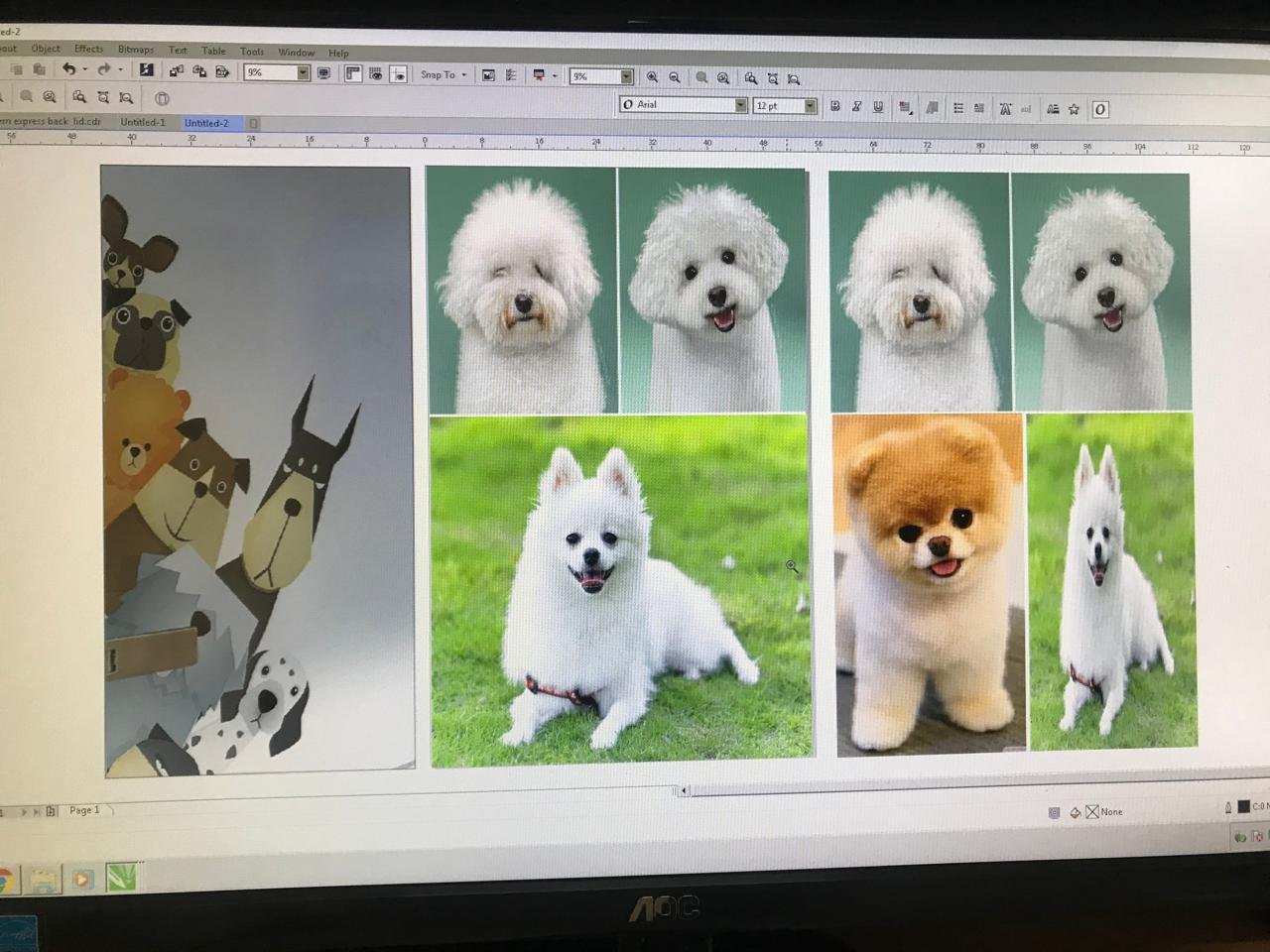Click the Zoom Out magnifier icon
The height and width of the screenshot is (952, 1270).
[675, 77]
